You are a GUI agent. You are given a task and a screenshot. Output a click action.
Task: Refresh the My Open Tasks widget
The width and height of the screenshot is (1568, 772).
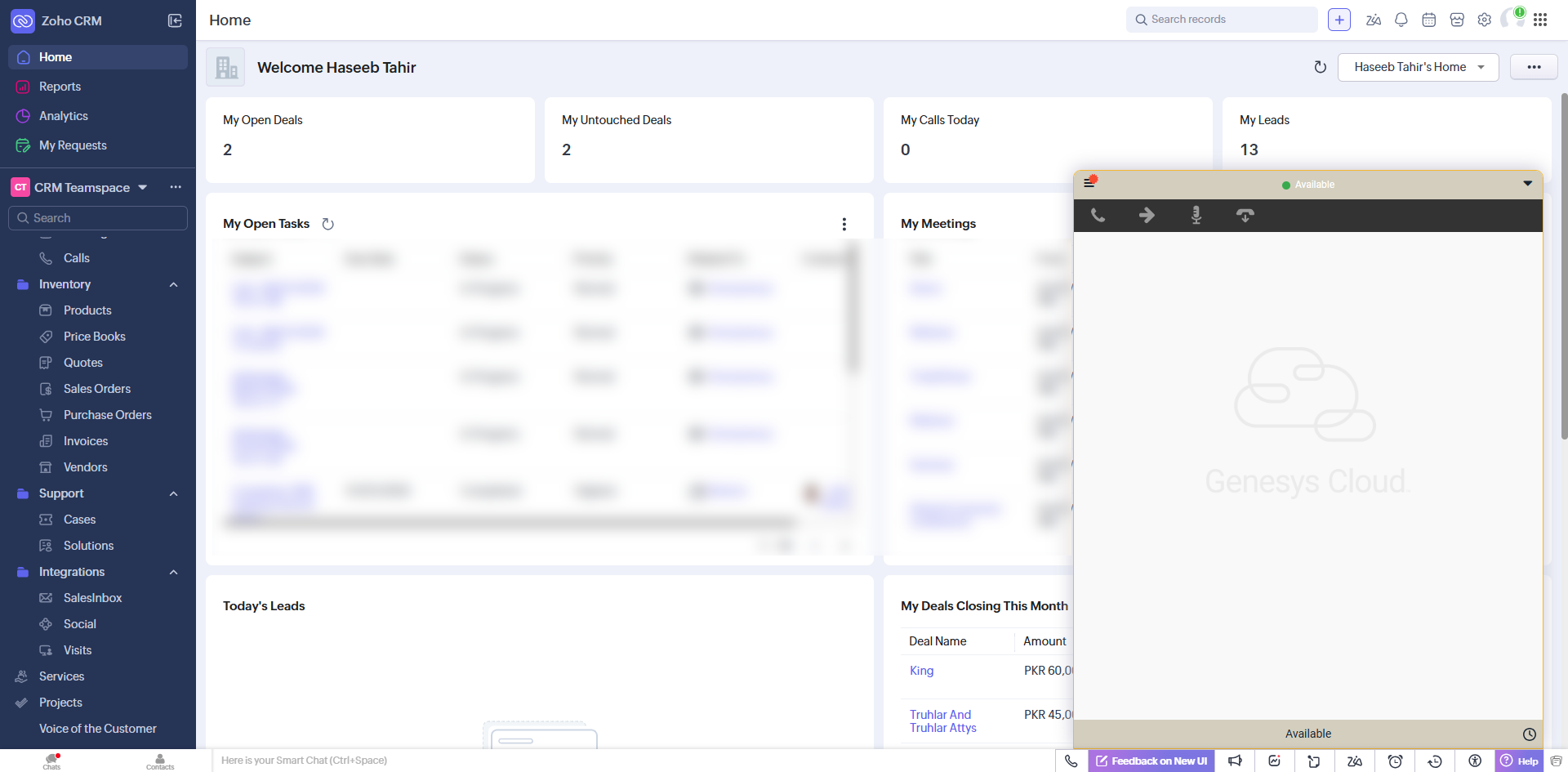tap(327, 224)
